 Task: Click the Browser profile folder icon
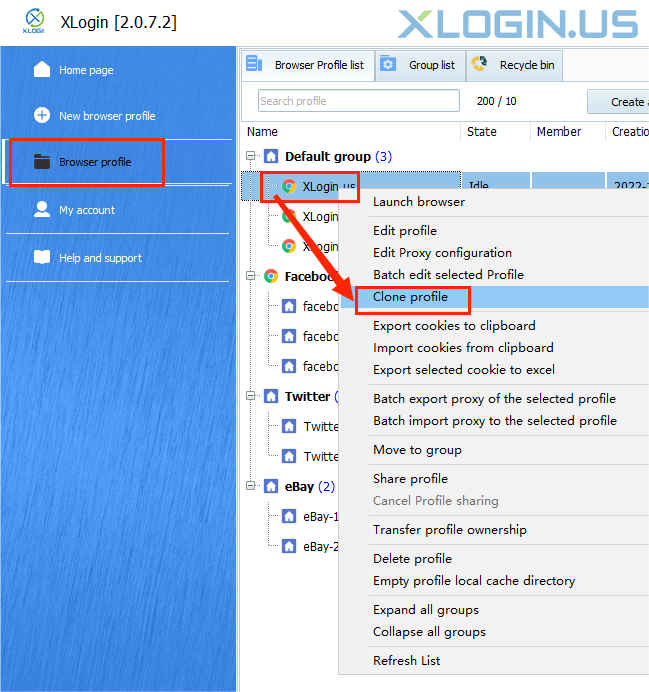click(x=42, y=162)
